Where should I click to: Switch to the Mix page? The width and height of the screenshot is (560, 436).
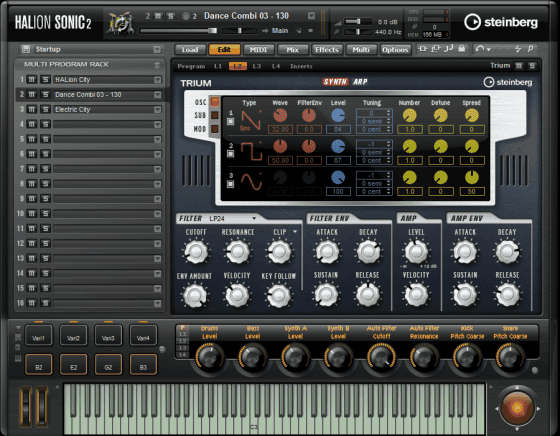[x=292, y=50]
